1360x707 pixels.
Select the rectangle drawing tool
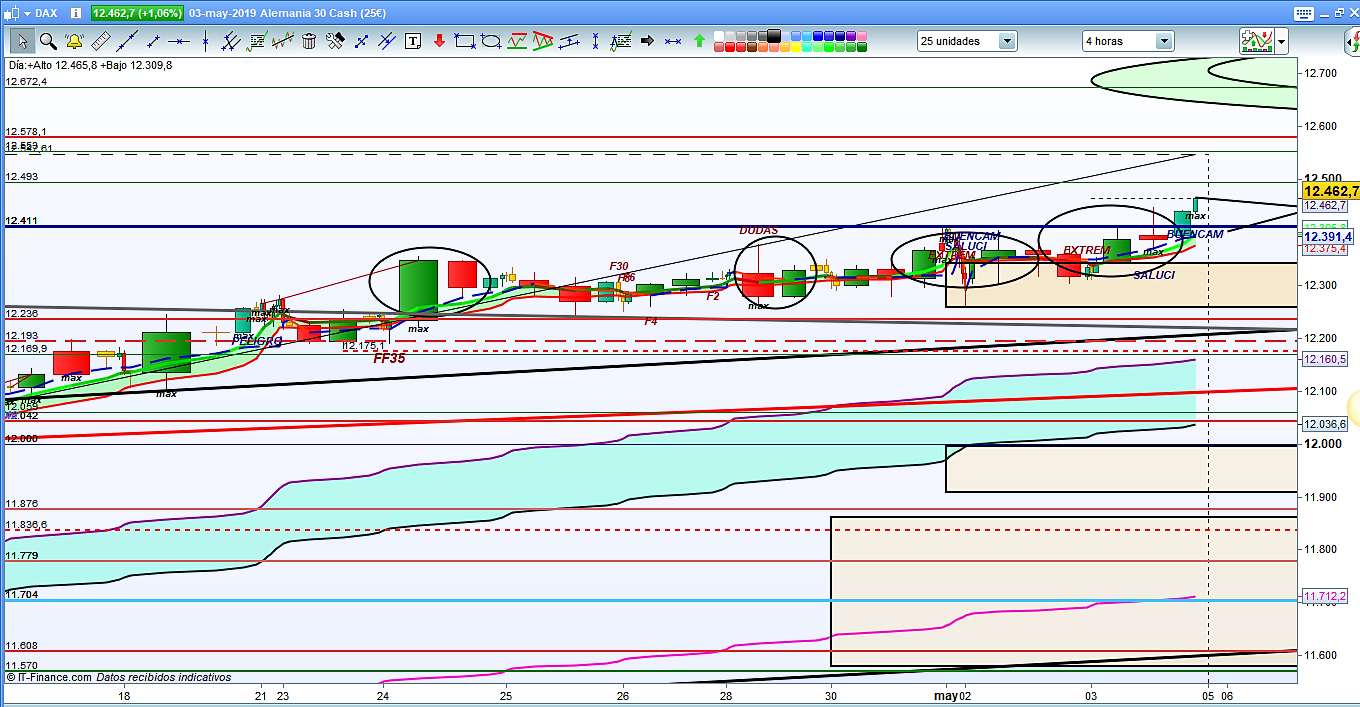click(464, 41)
